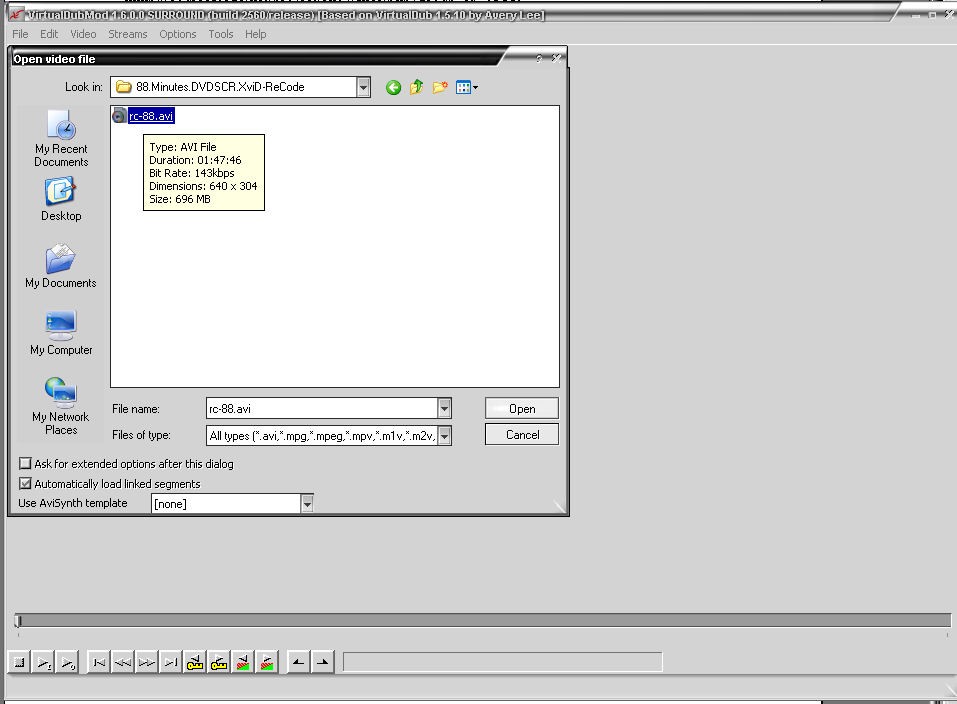957x704 pixels.
Task: Open the Options menu
Action: [178, 34]
